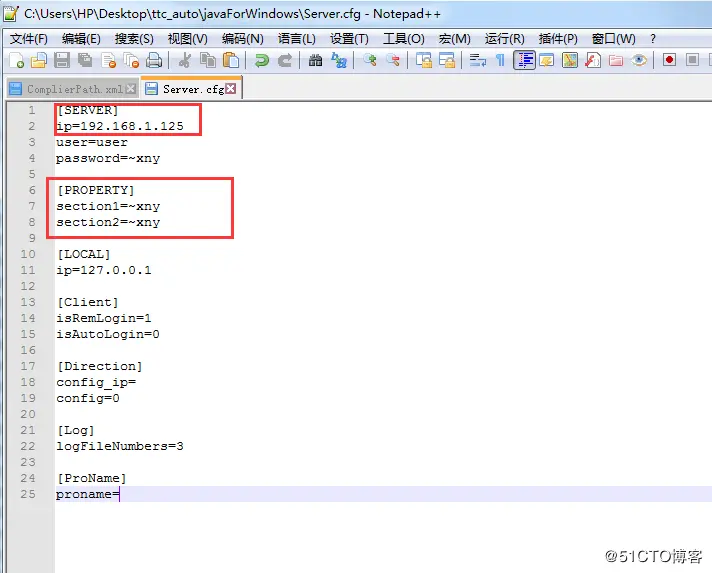Screen dimensions: 712x573
Task: Click the red Start Recording macro button
Action: (669, 60)
